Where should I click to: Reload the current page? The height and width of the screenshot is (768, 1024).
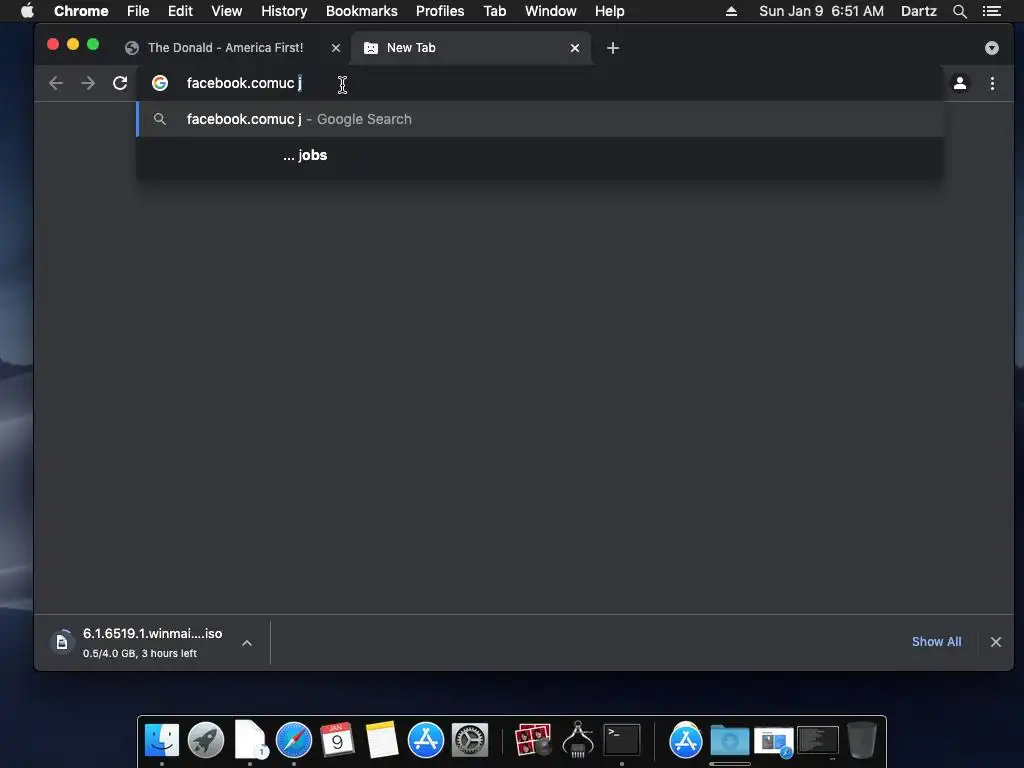pyautogui.click(x=120, y=83)
